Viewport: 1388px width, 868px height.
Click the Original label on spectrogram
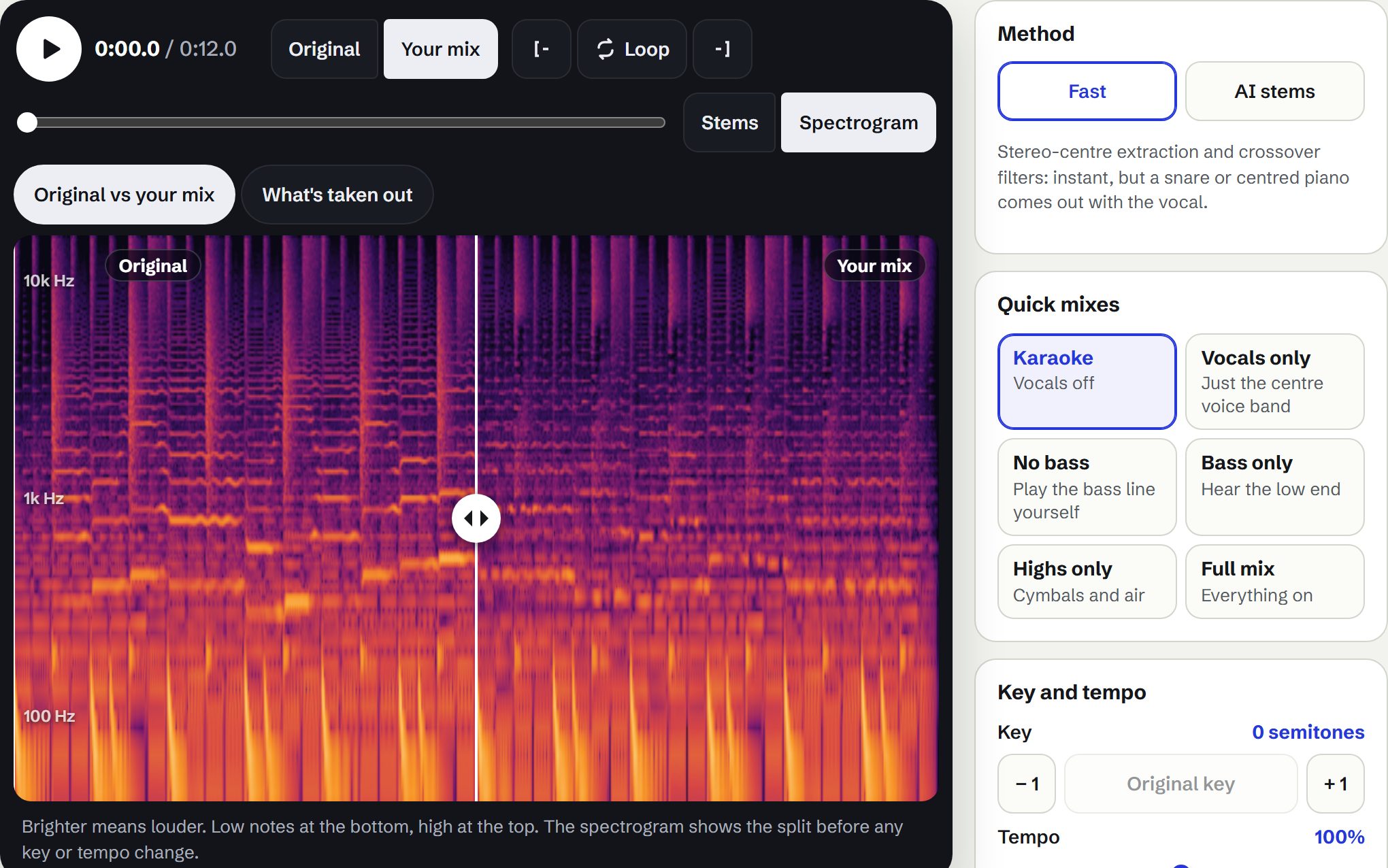pyautogui.click(x=153, y=266)
